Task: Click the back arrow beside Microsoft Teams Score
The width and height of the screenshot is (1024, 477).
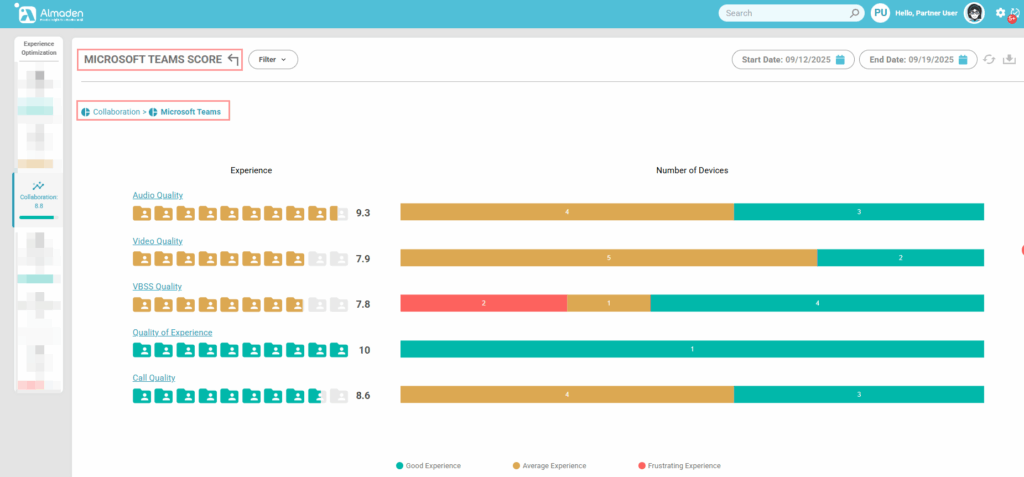Action: pyautogui.click(x=233, y=60)
